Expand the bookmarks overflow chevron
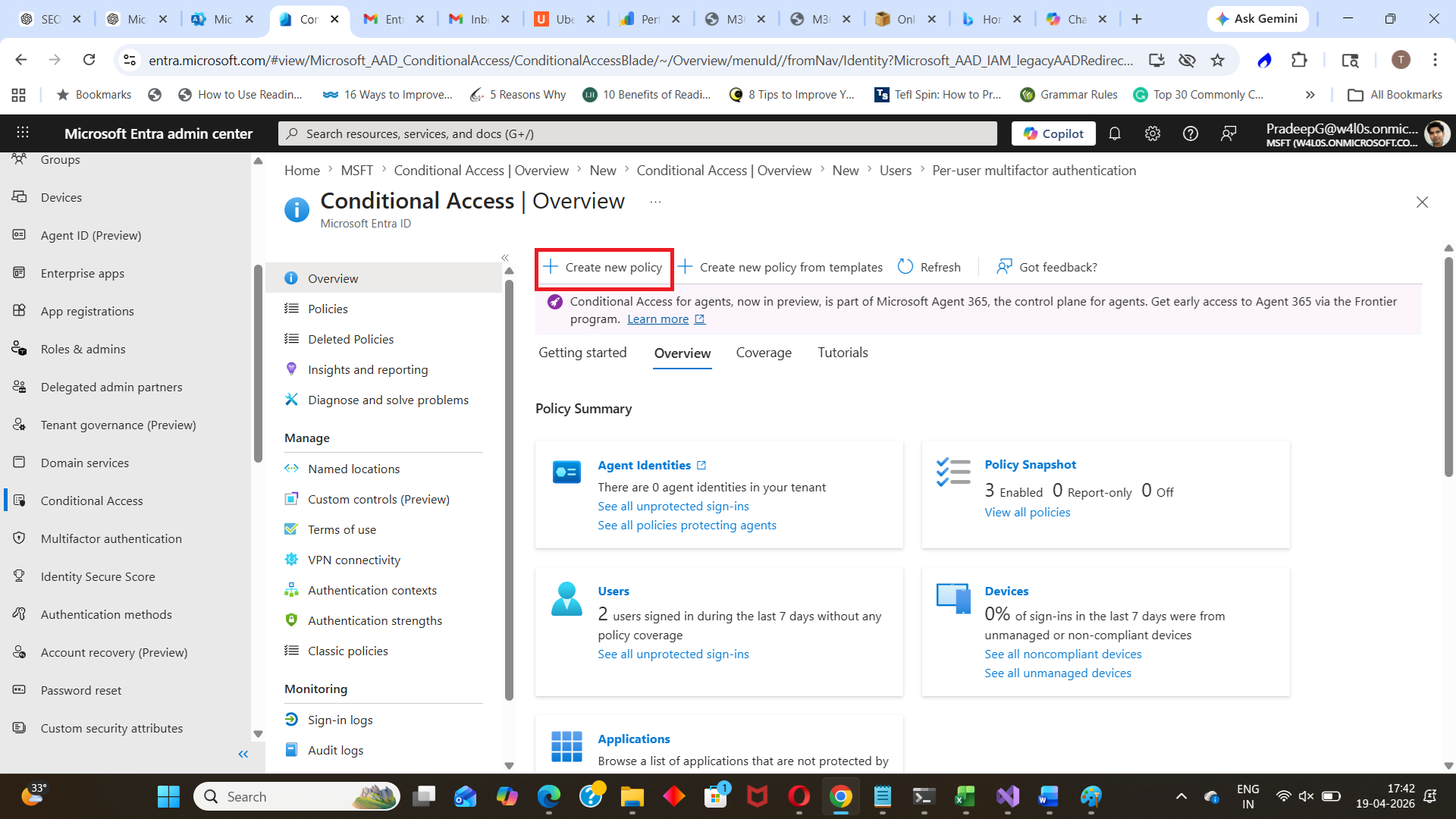1456x819 pixels. (x=1310, y=95)
